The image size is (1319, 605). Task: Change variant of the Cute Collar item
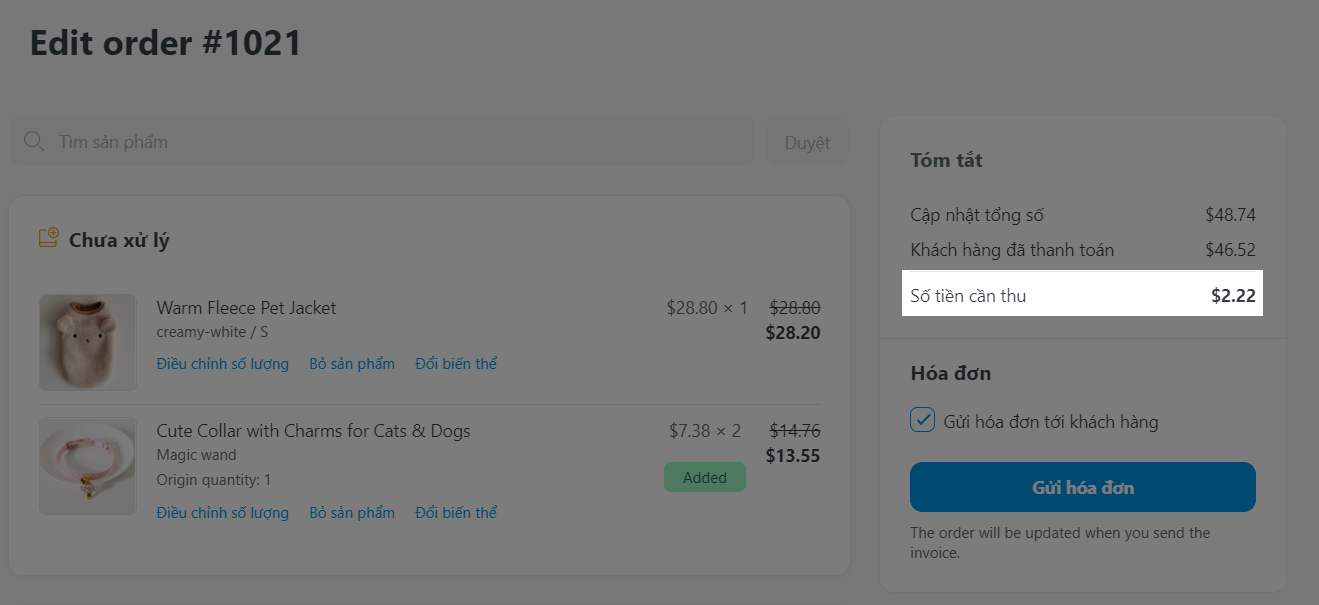tap(456, 513)
